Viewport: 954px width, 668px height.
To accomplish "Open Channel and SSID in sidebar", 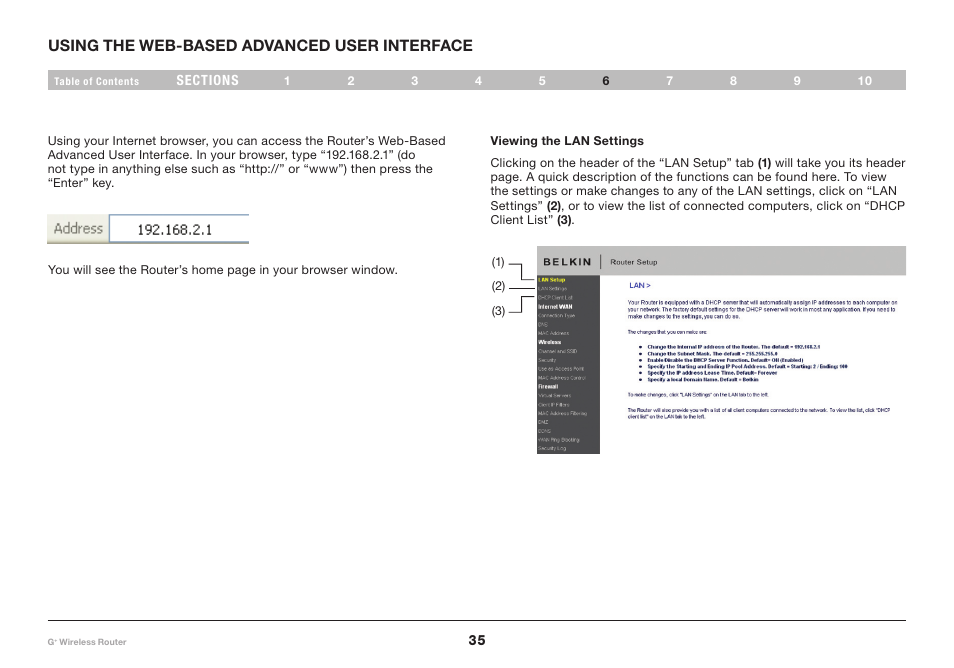I will click(557, 351).
